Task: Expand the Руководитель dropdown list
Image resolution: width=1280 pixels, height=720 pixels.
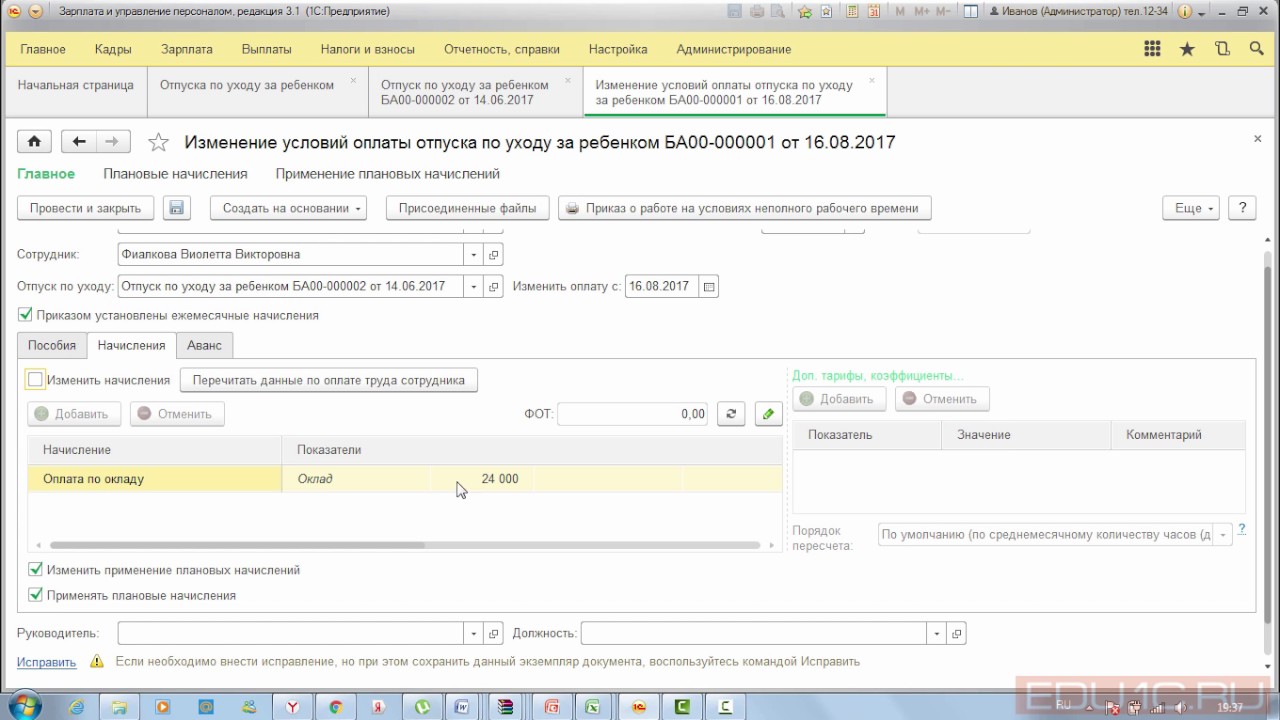Action: coord(473,634)
